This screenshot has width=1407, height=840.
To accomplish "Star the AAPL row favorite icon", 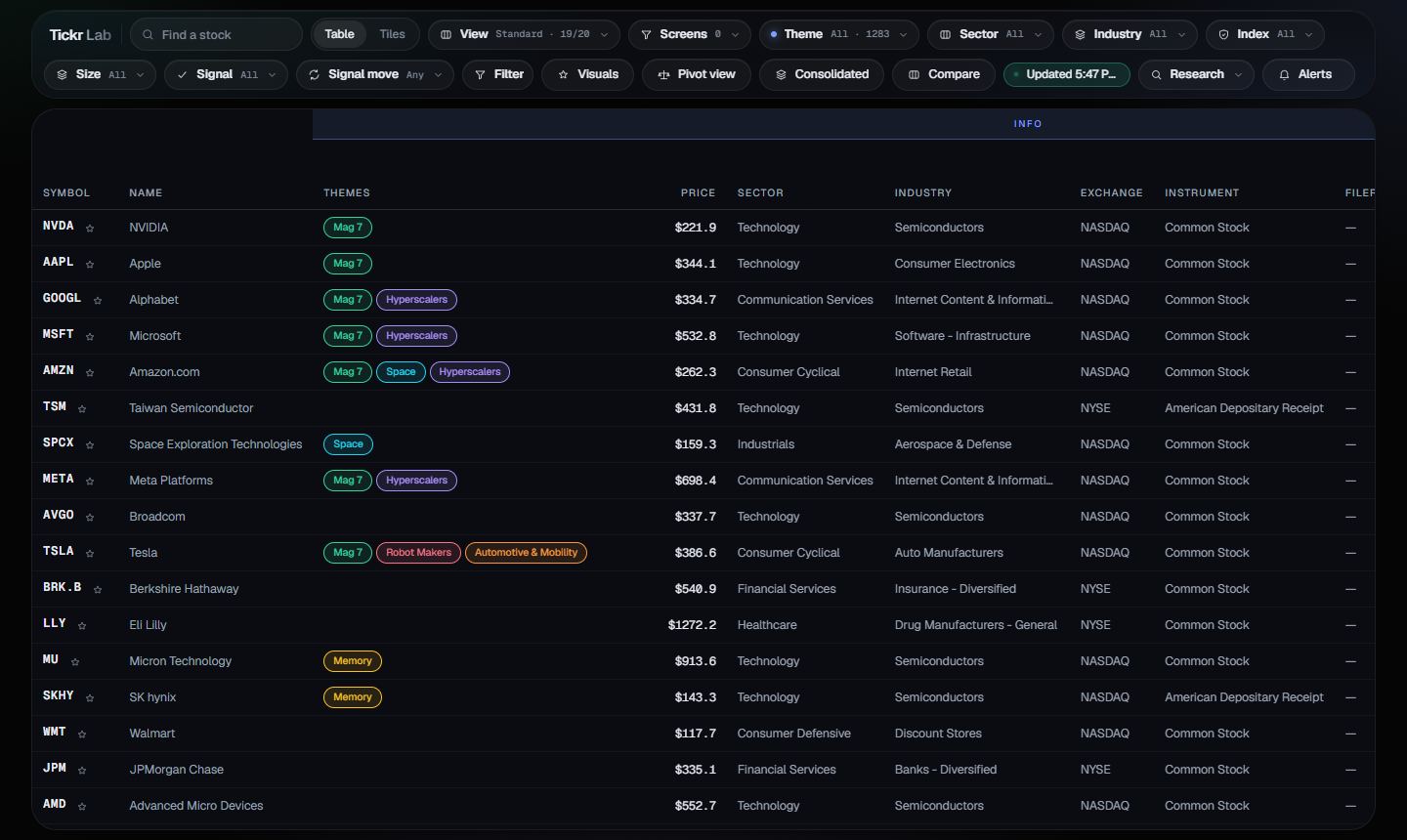I will tap(90, 265).
